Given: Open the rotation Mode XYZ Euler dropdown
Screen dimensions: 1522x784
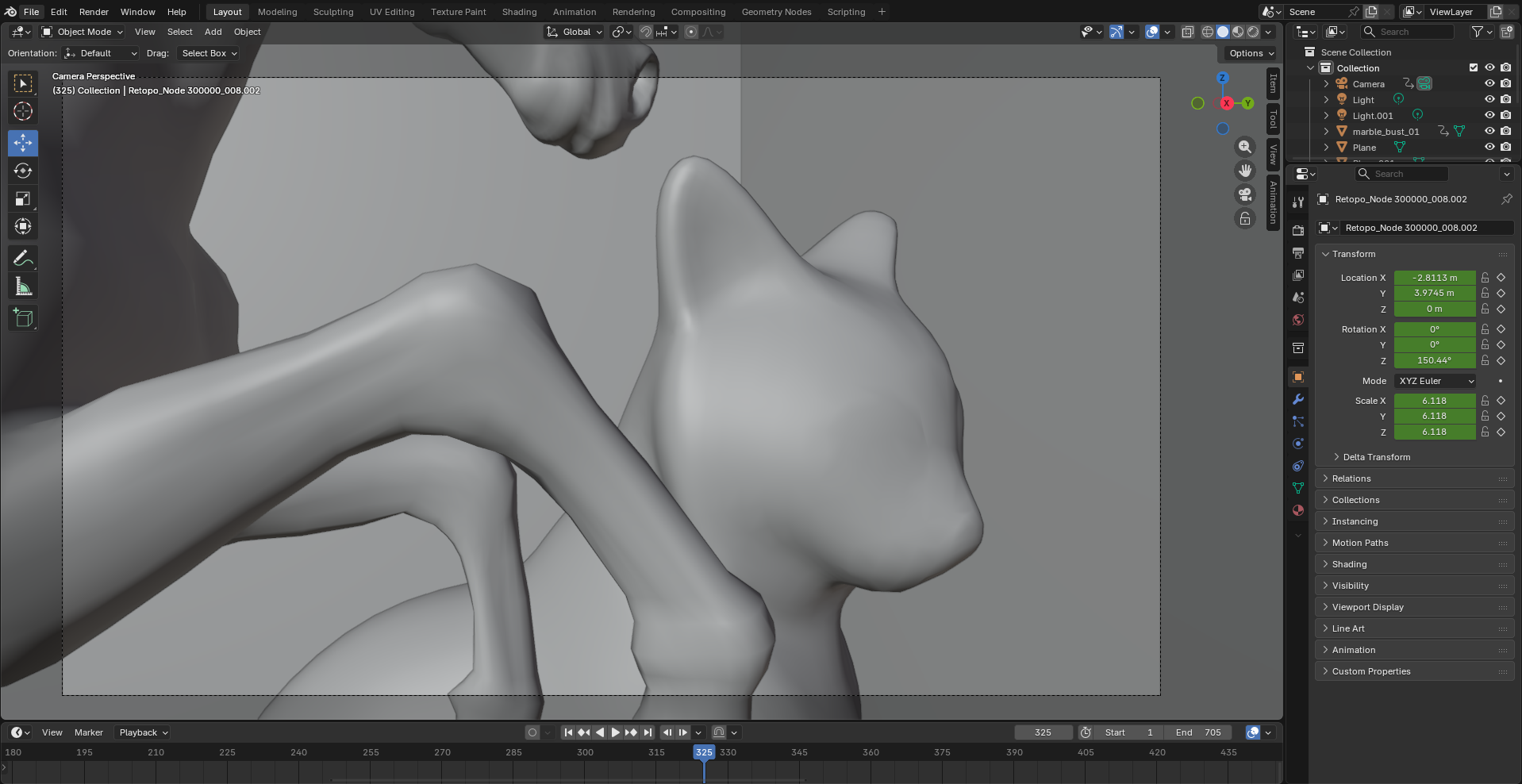Looking at the screenshot, I should tap(1436, 381).
